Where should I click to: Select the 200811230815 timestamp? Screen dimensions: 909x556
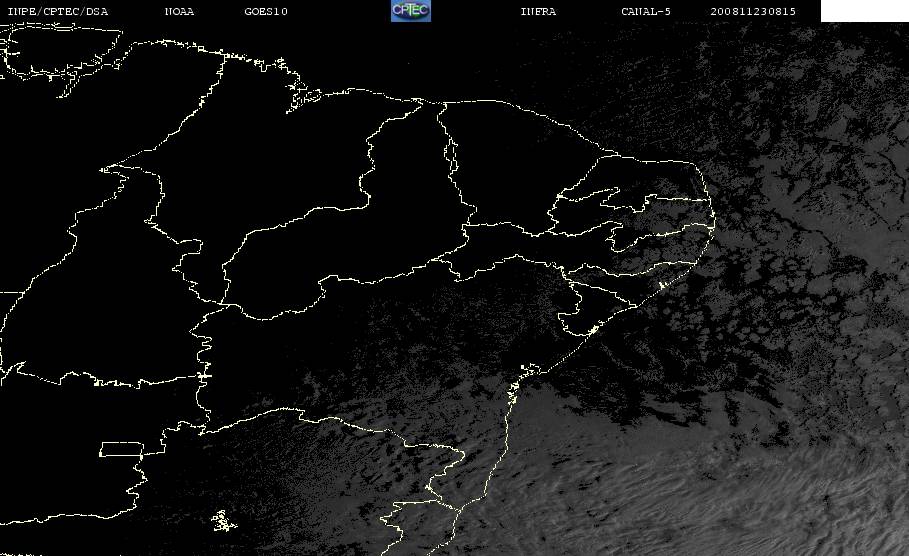[753, 12]
